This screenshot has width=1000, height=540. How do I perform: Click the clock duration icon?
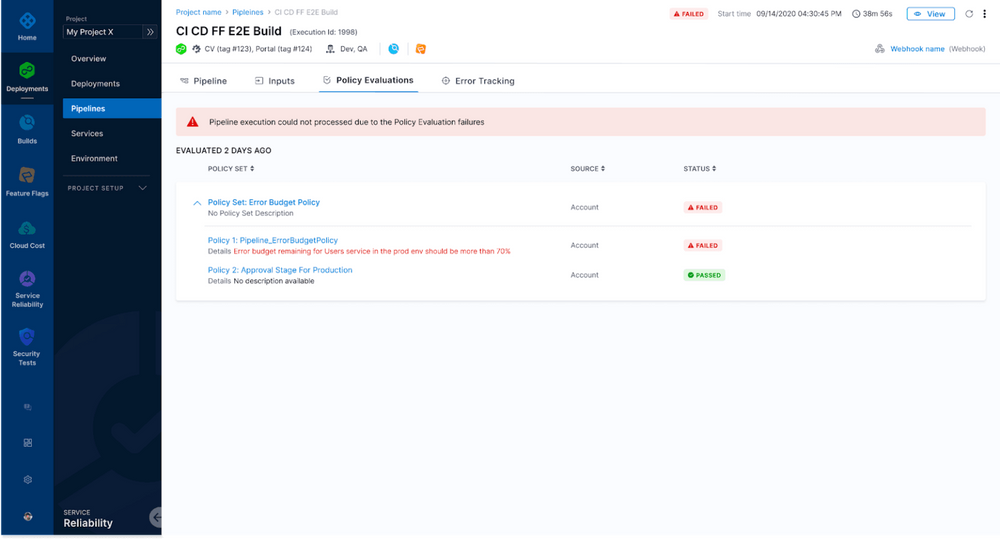tap(856, 14)
